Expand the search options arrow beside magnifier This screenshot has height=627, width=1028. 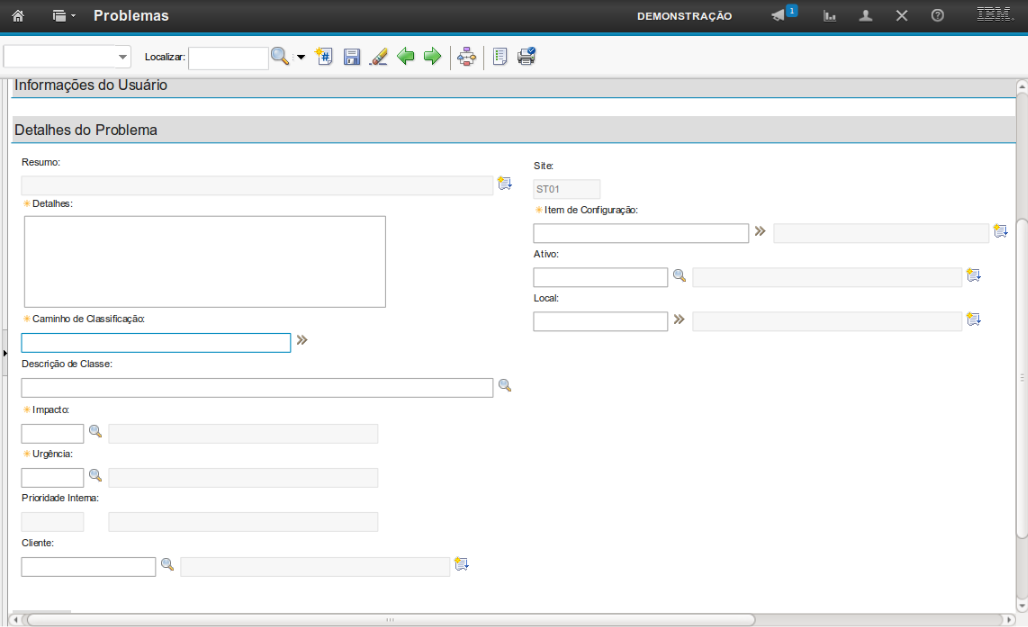tap(300, 58)
